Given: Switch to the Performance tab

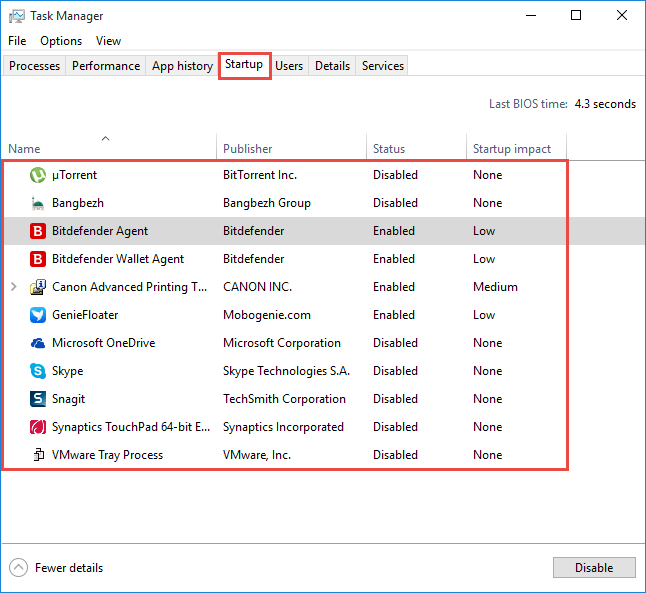Looking at the screenshot, I should 106,66.
